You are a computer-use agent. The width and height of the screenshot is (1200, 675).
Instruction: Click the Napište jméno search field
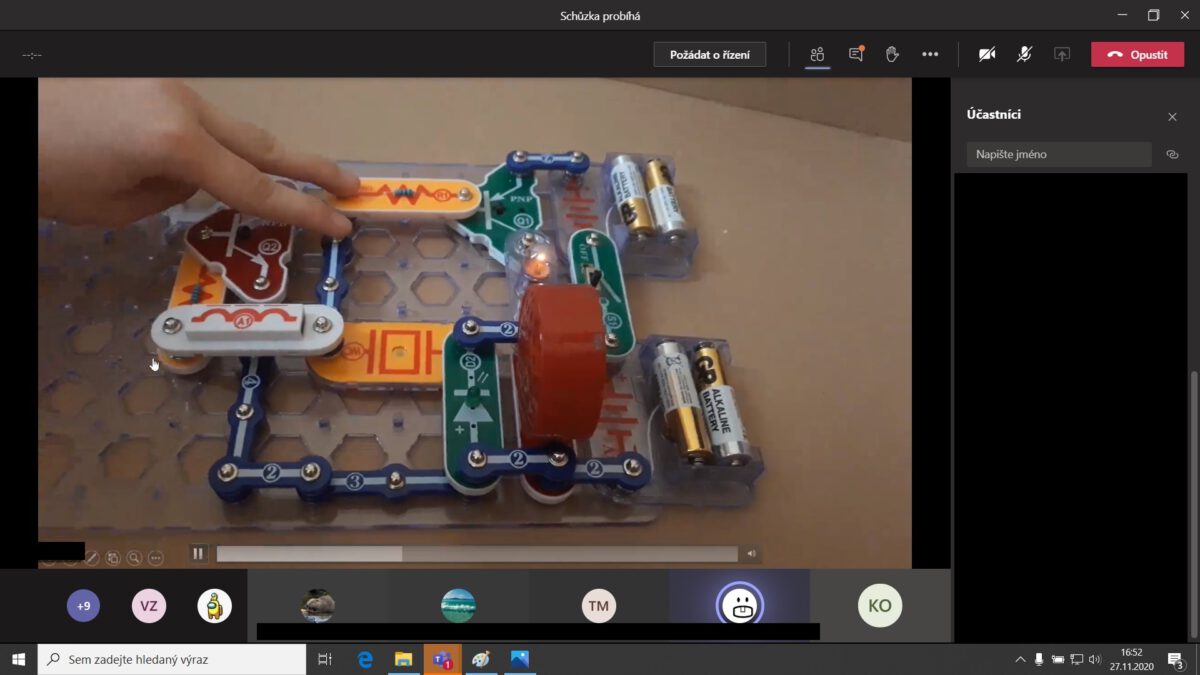coord(1058,154)
